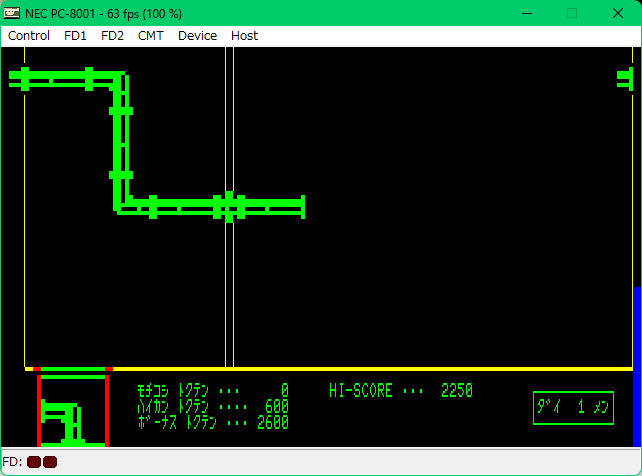Click the blue bar at right edge
642x476 pixels.
pos(637,367)
